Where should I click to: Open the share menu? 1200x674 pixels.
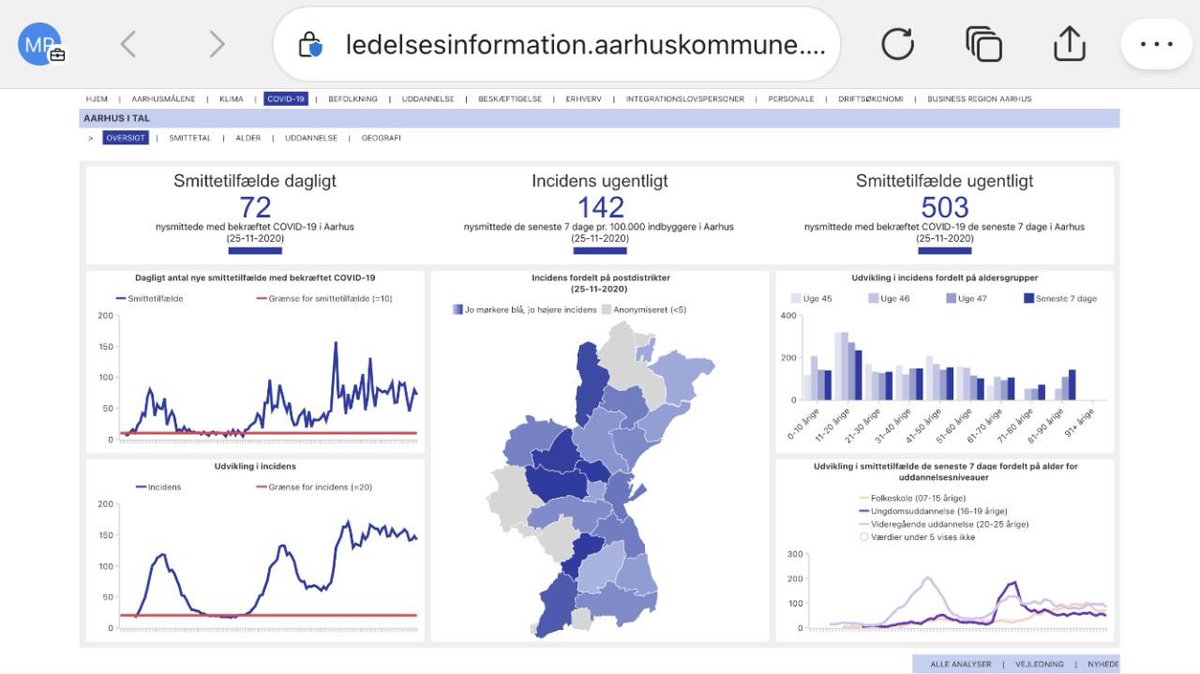[1069, 44]
